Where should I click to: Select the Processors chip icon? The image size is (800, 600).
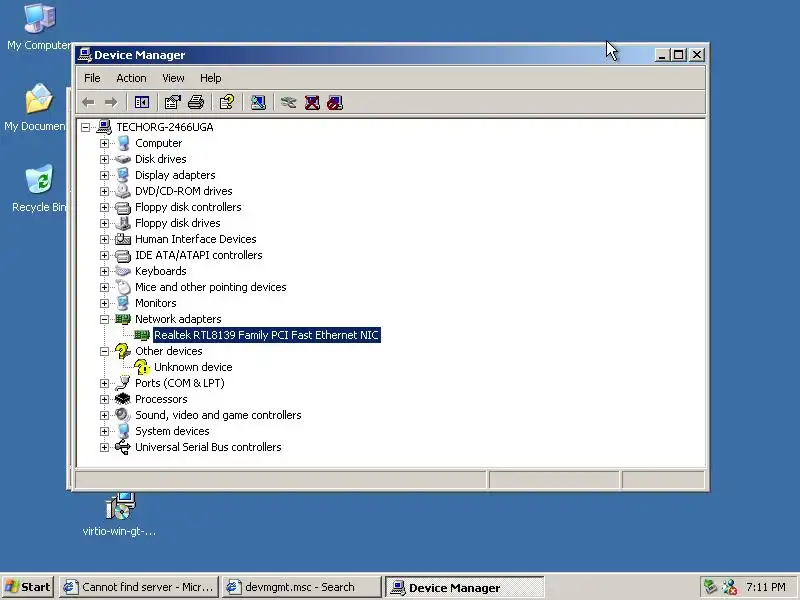(123, 399)
